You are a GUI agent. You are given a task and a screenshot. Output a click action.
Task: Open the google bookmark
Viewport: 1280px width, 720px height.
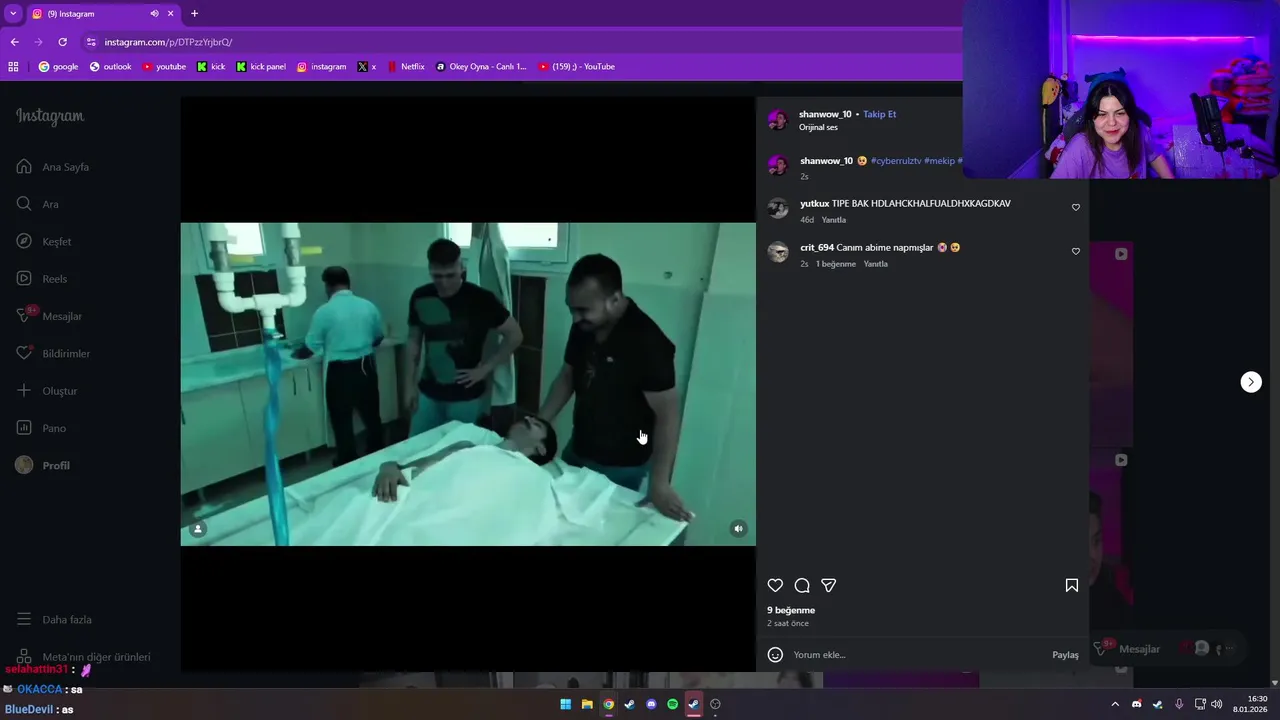pyautogui.click(x=58, y=67)
